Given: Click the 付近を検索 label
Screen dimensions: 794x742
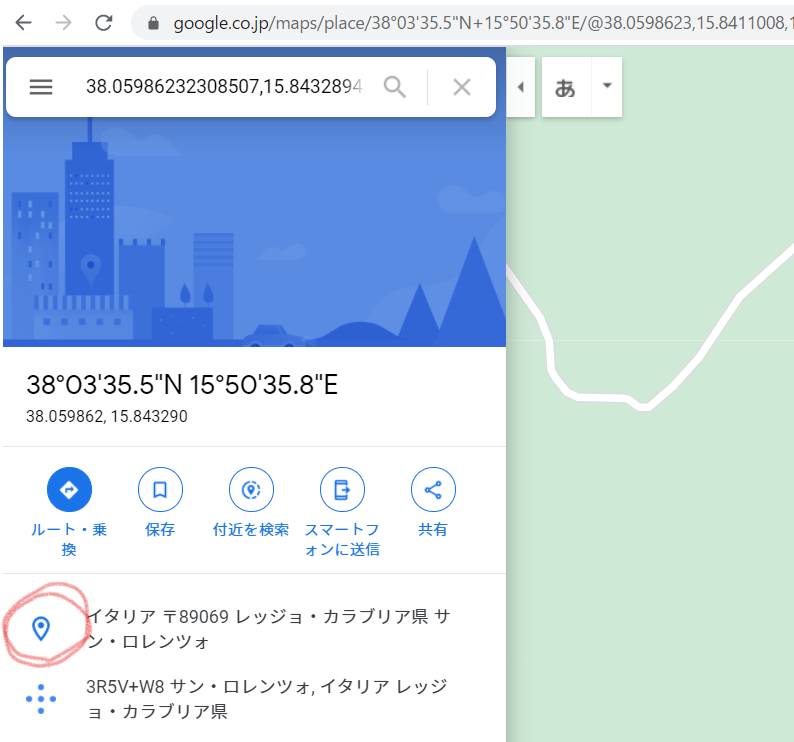Looking at the screenshot, I should 251,530.
